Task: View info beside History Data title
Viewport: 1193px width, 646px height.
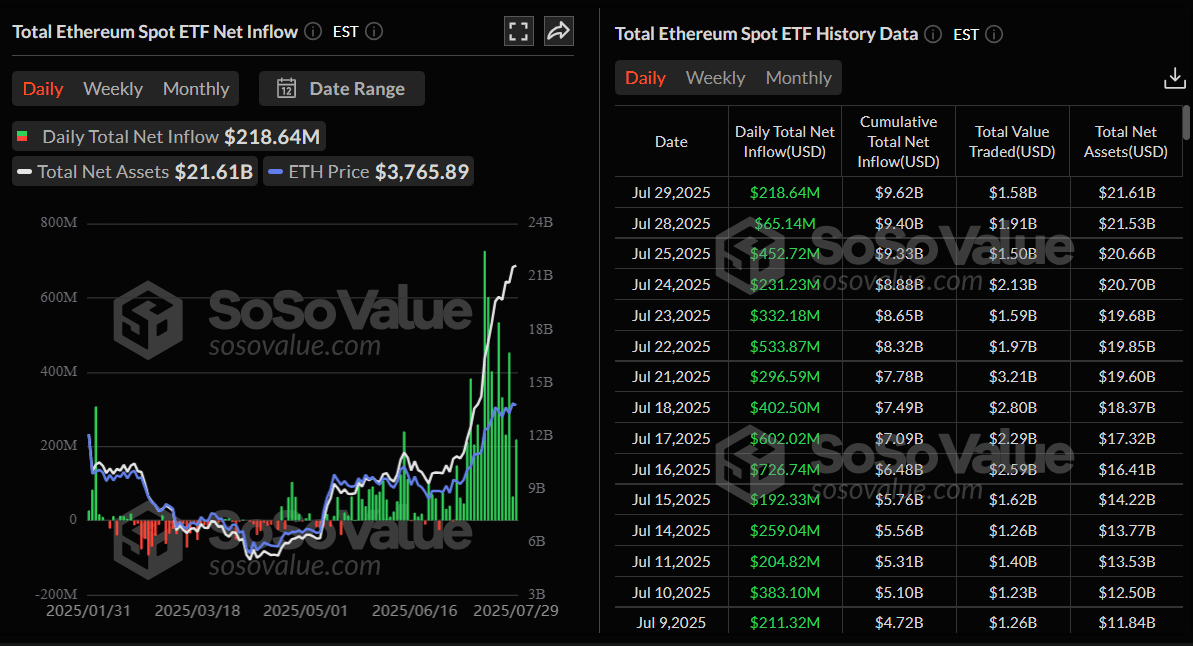Action: pyautogui.click(x=931, y=34)
